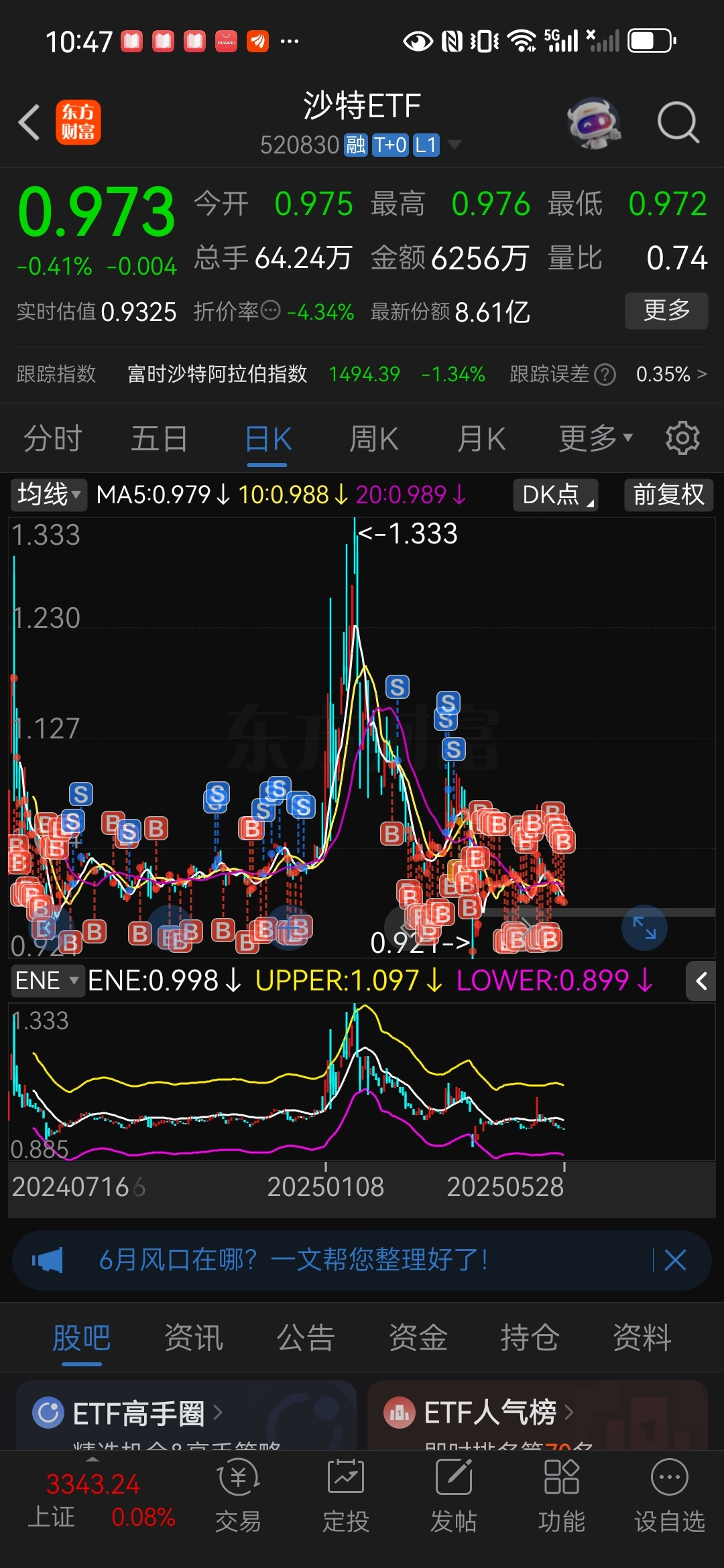
Task: Tap the MA5:0.979 indicator label
Action: (164, 495)
